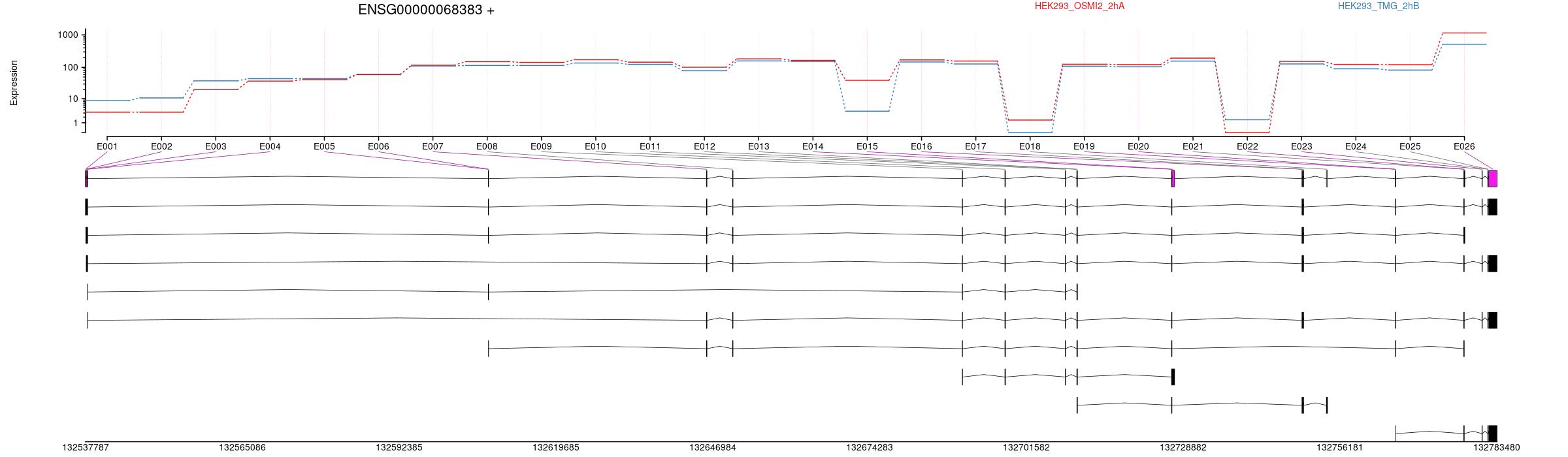The height and width of the screenshot is (457, 1568).
Task: Click exon label E016
Action: pos(921,146)
